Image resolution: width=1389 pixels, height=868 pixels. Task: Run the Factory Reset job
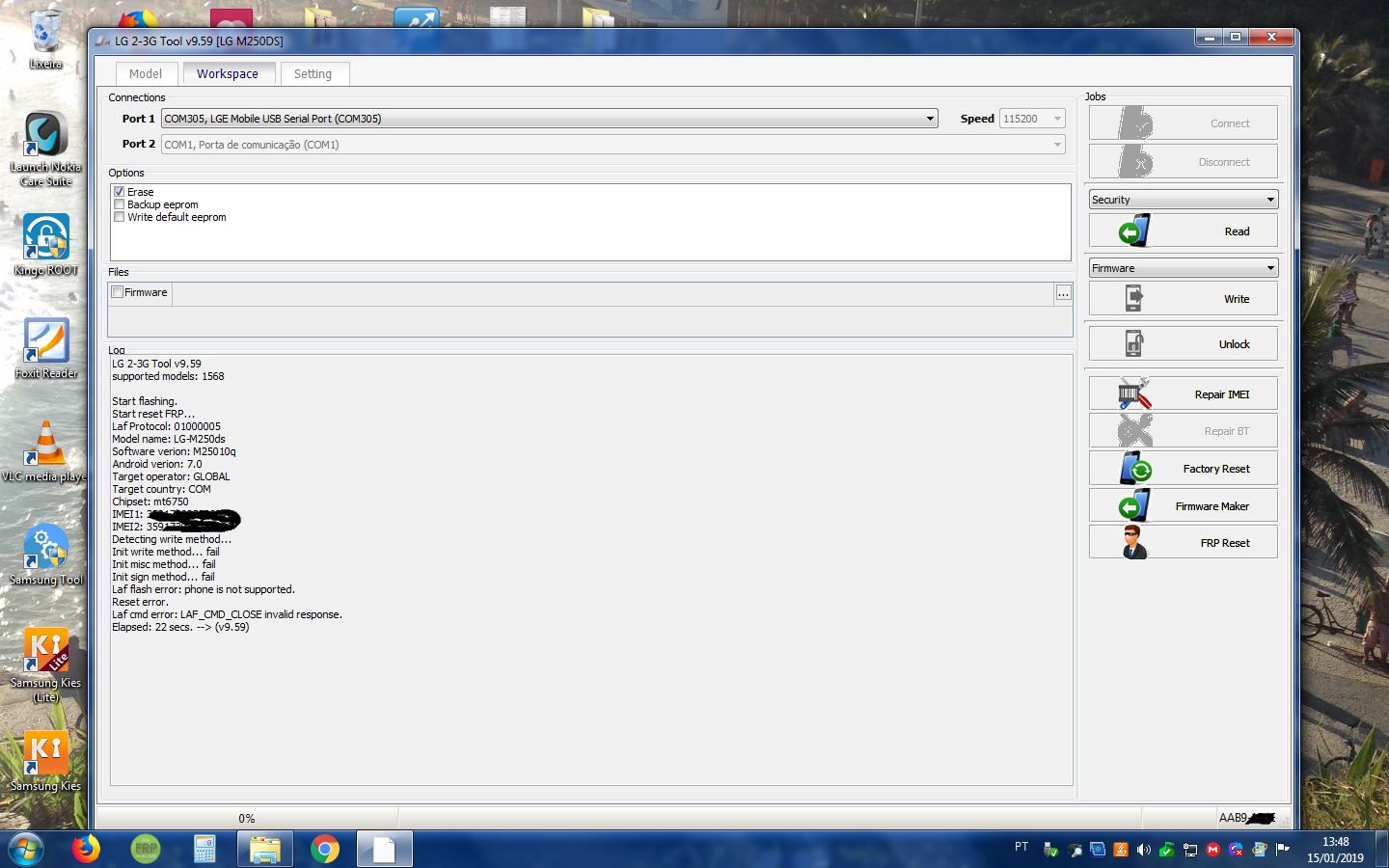[1184, 469]
